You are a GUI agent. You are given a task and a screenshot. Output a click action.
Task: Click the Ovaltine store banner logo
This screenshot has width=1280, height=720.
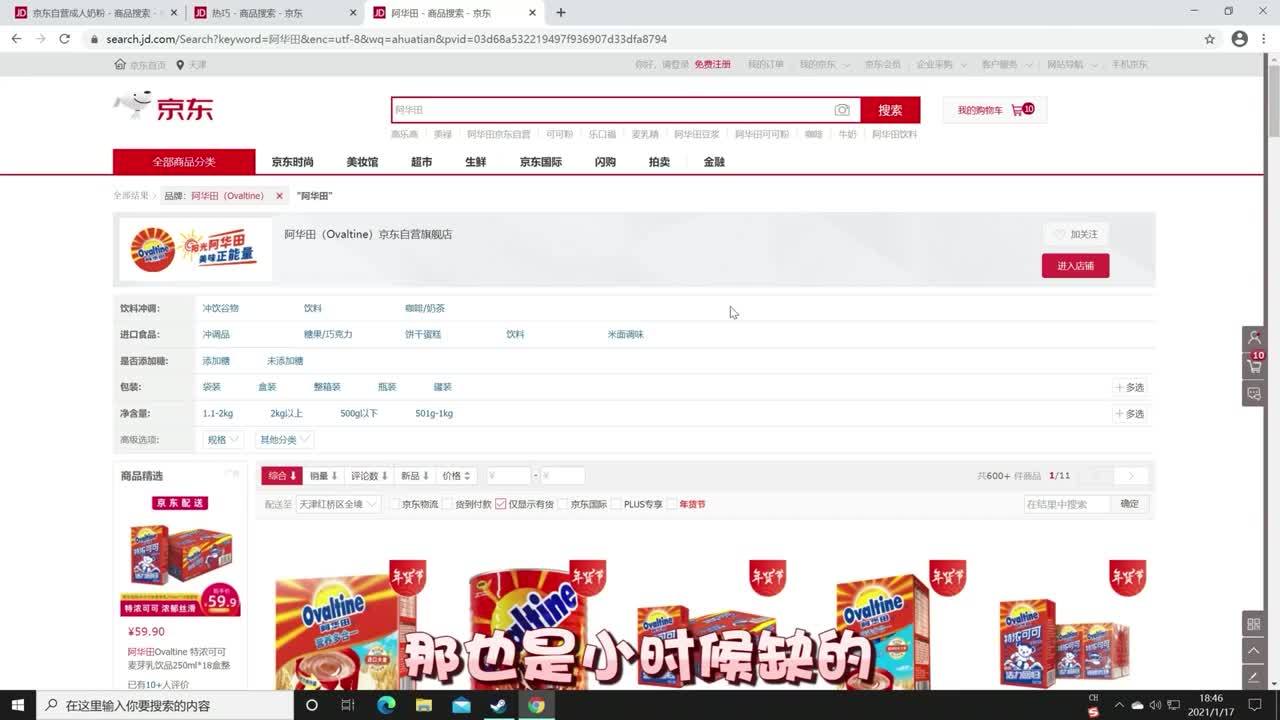pos(195,250)
